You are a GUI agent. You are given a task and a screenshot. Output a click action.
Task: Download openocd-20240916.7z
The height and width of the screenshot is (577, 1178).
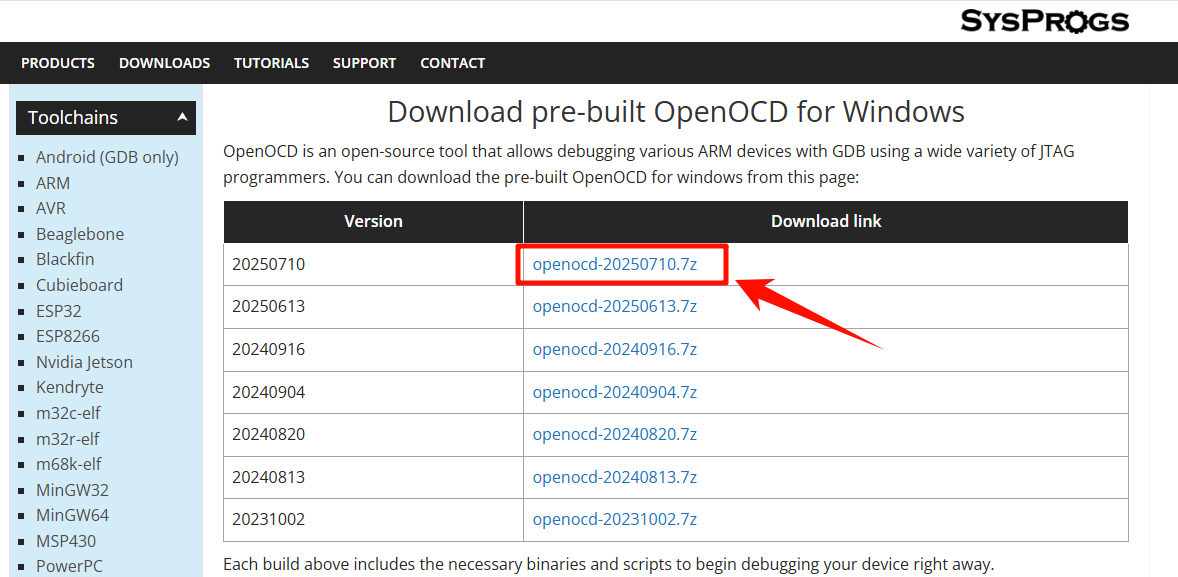[615, 349]
